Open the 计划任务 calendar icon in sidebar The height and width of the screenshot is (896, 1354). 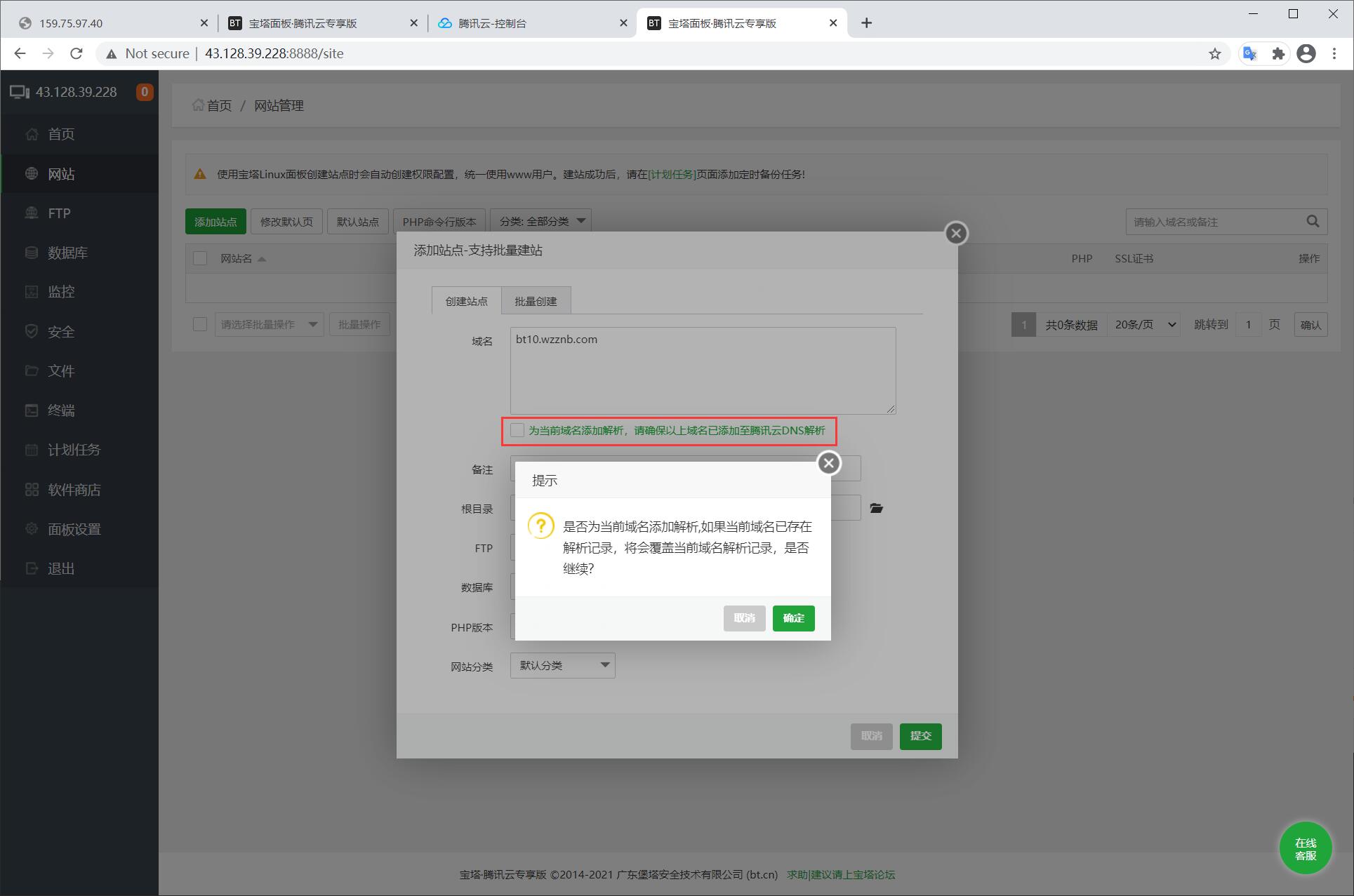pos(32,450)
